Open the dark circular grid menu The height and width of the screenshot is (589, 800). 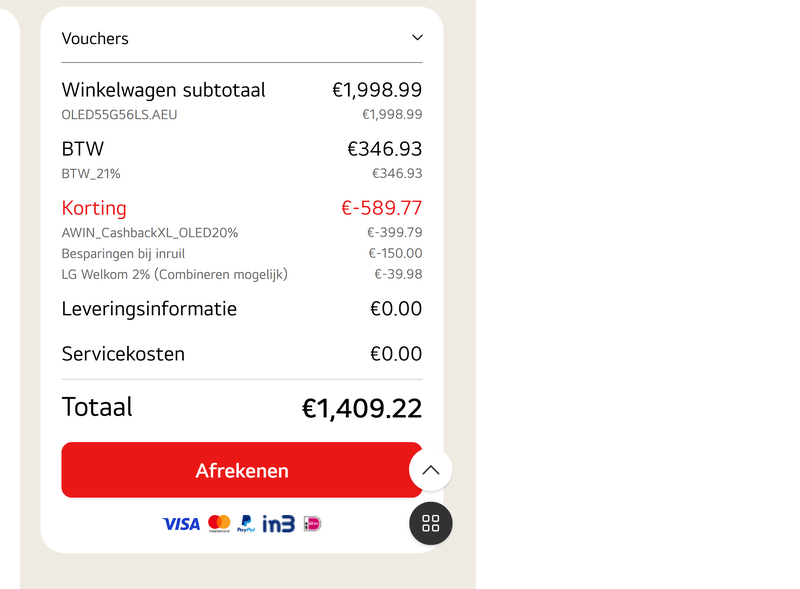click(431, 523)
